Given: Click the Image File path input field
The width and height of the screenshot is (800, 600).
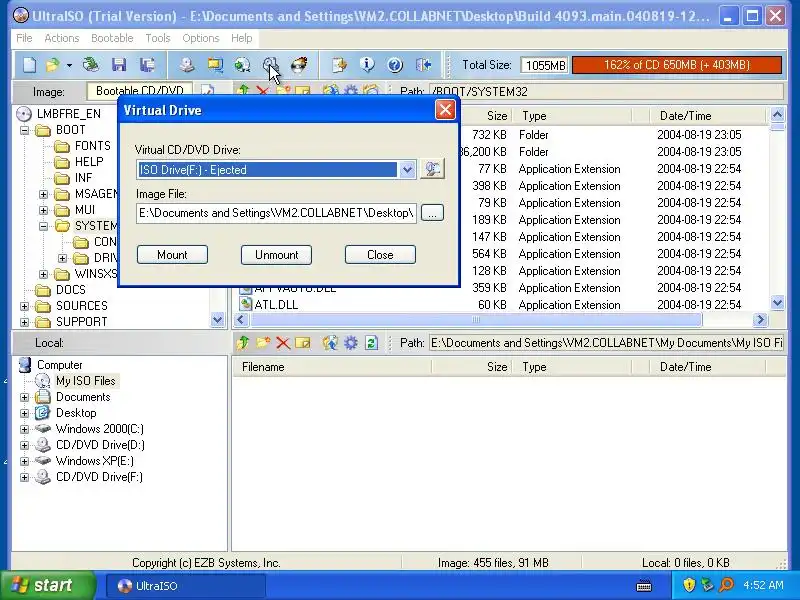Looking at the screenshot, I should 276,213.
